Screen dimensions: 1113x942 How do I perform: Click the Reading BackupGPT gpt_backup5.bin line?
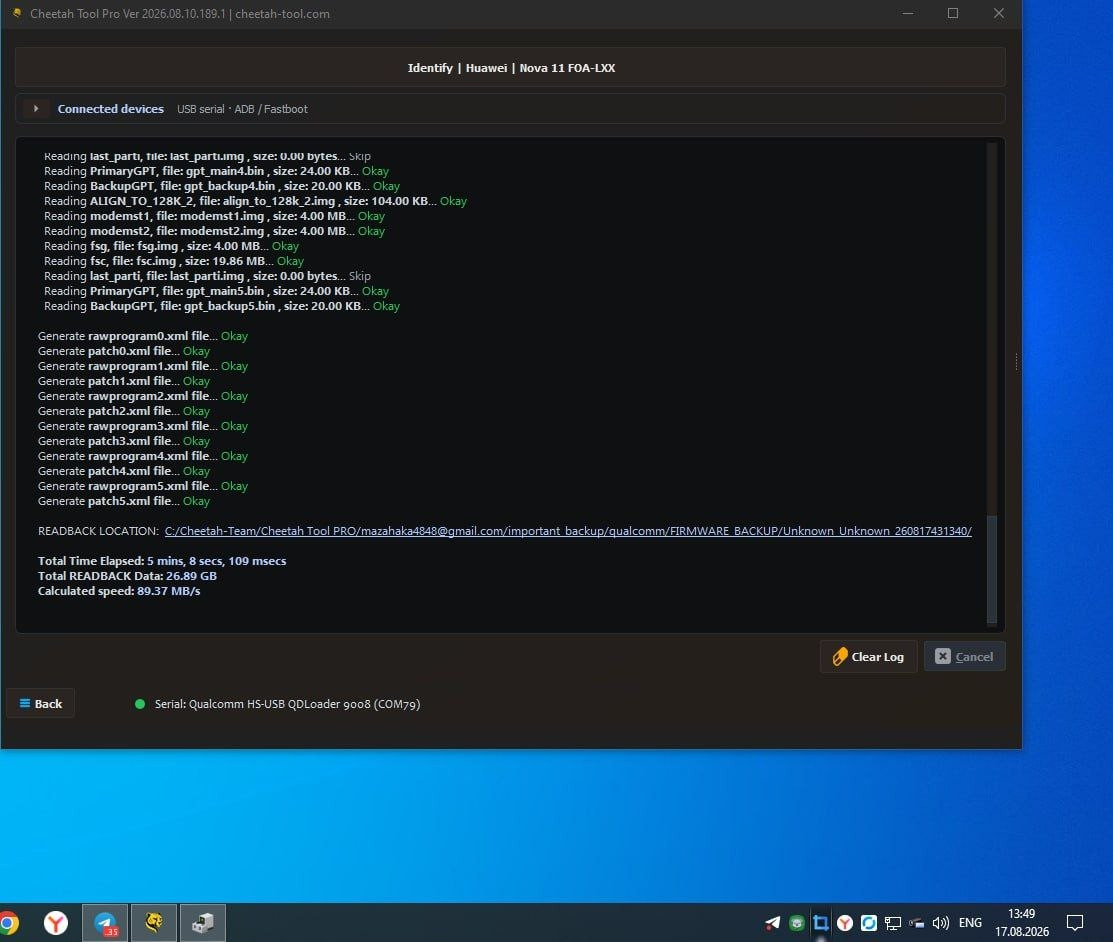222,306
